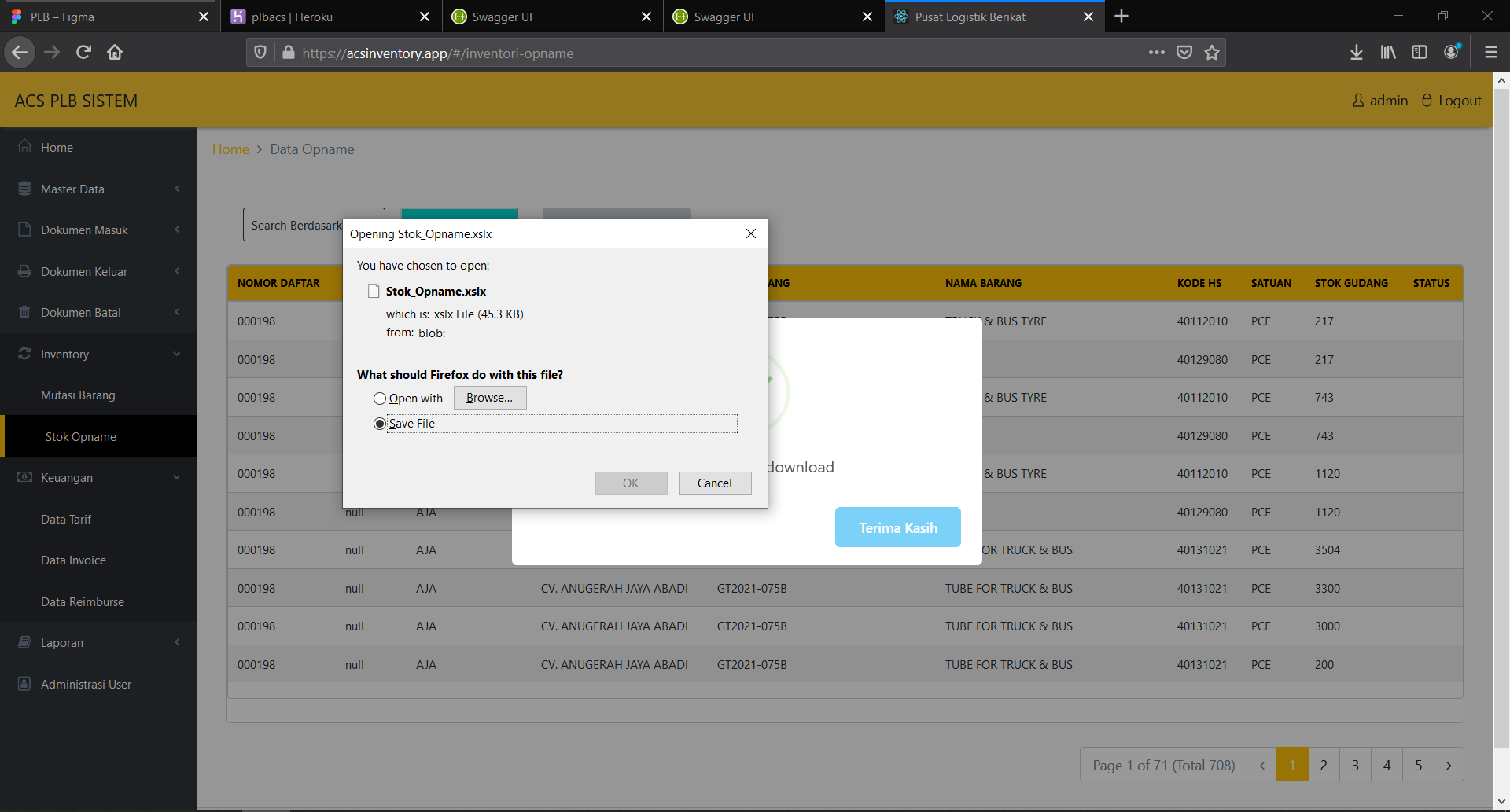Open a new browser tab
Screen dimensions: 1510x812
(x=1121, y=17)
